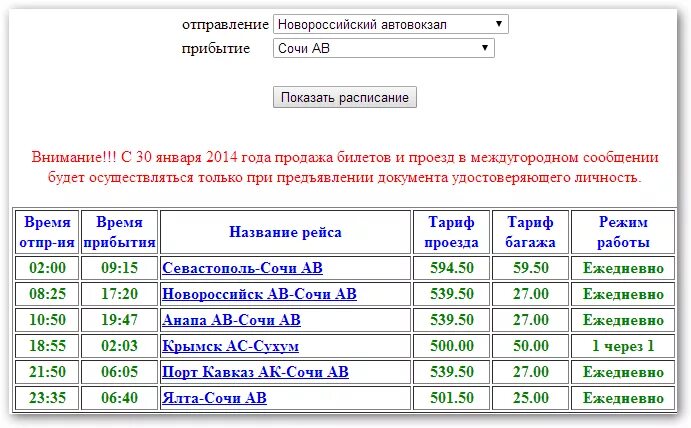Click the red Внимание notice text
This screenshot has width=691, height=428.
pyautogui.click(x=345, y=167)
